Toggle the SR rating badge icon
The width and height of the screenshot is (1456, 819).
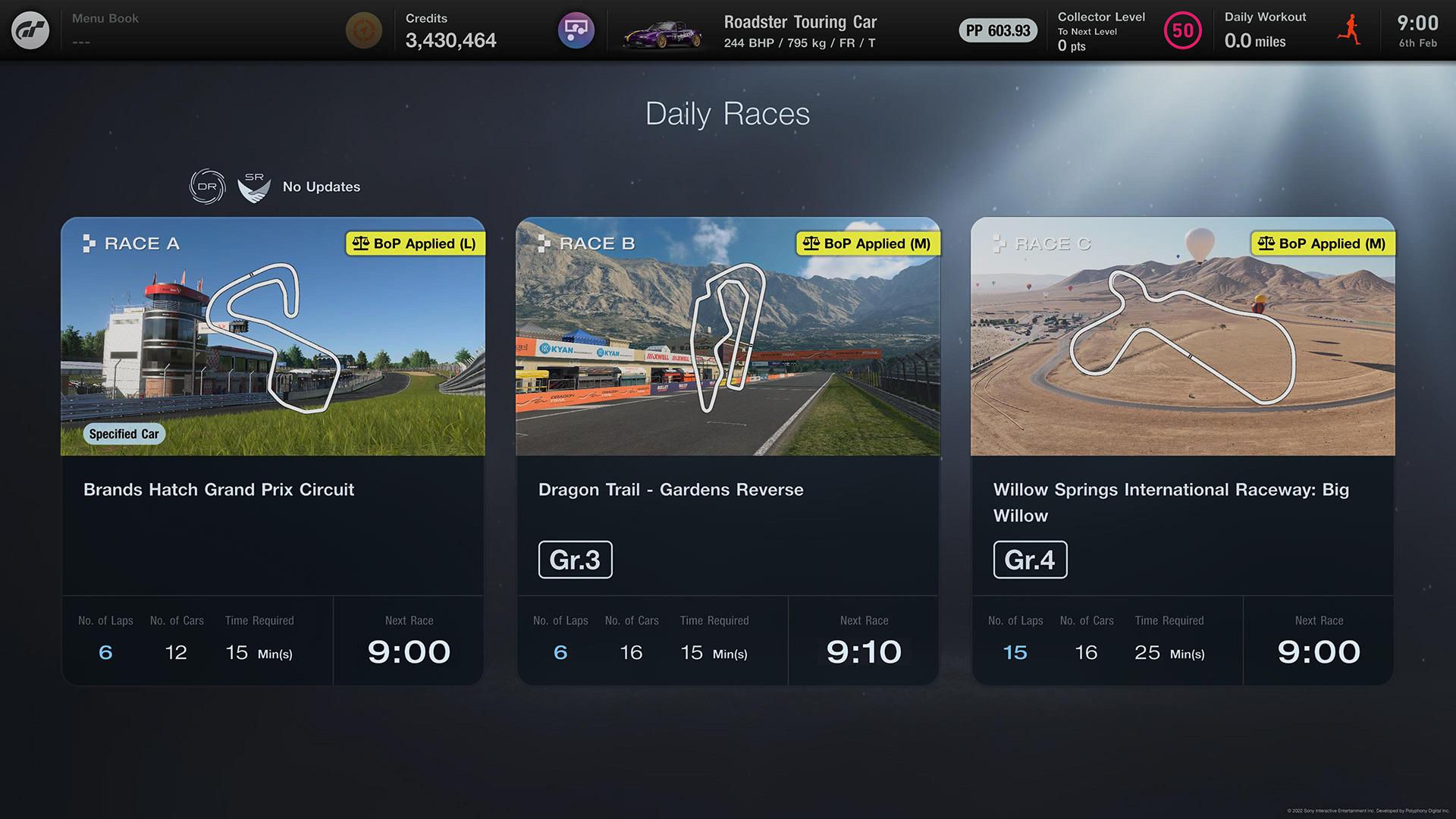(253, 185)
